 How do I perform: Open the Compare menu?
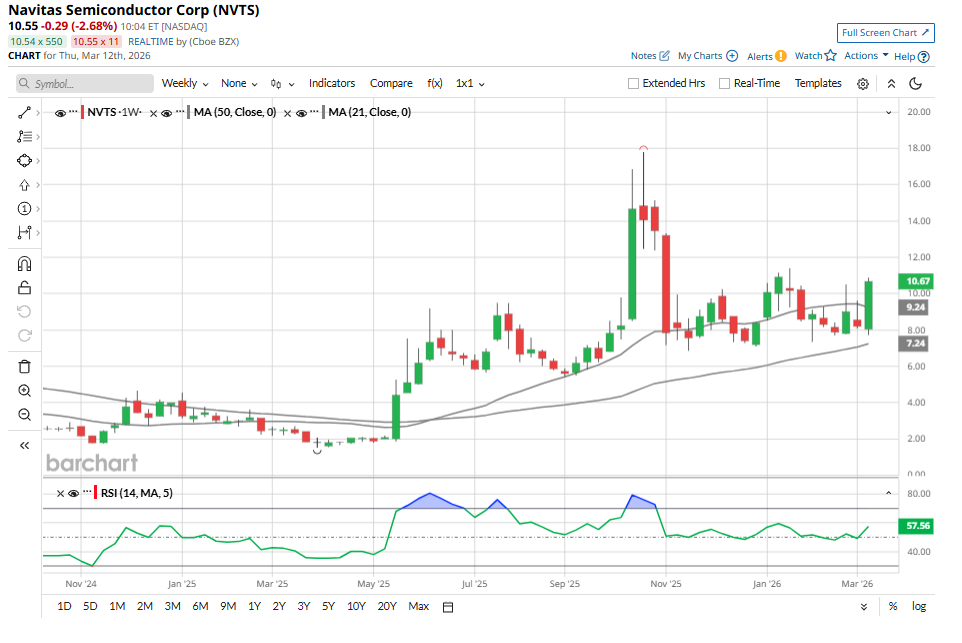click(391, 83)
